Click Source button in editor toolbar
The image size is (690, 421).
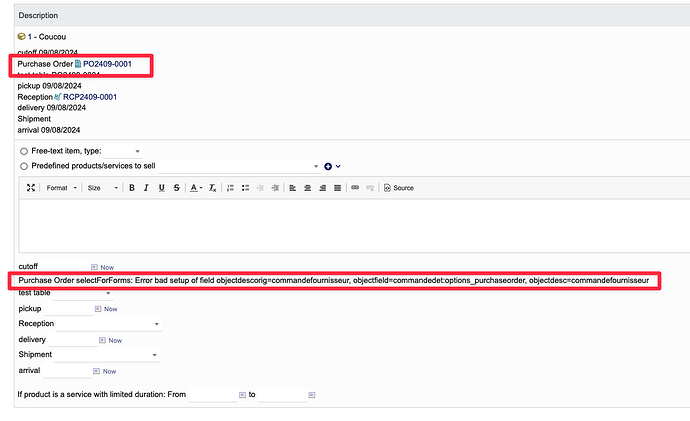399,187
